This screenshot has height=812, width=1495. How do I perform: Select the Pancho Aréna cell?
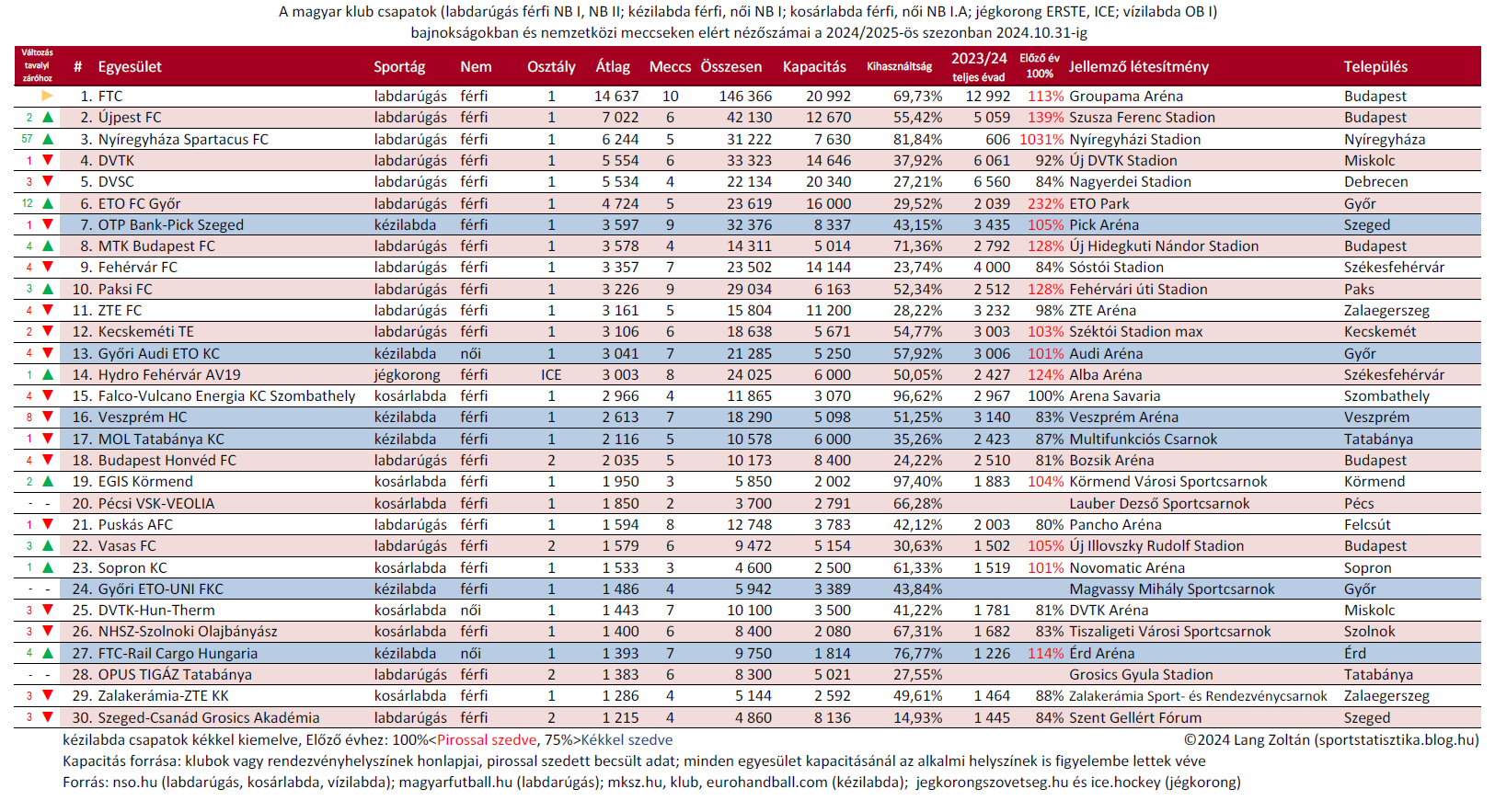[x=1115, y=524]
